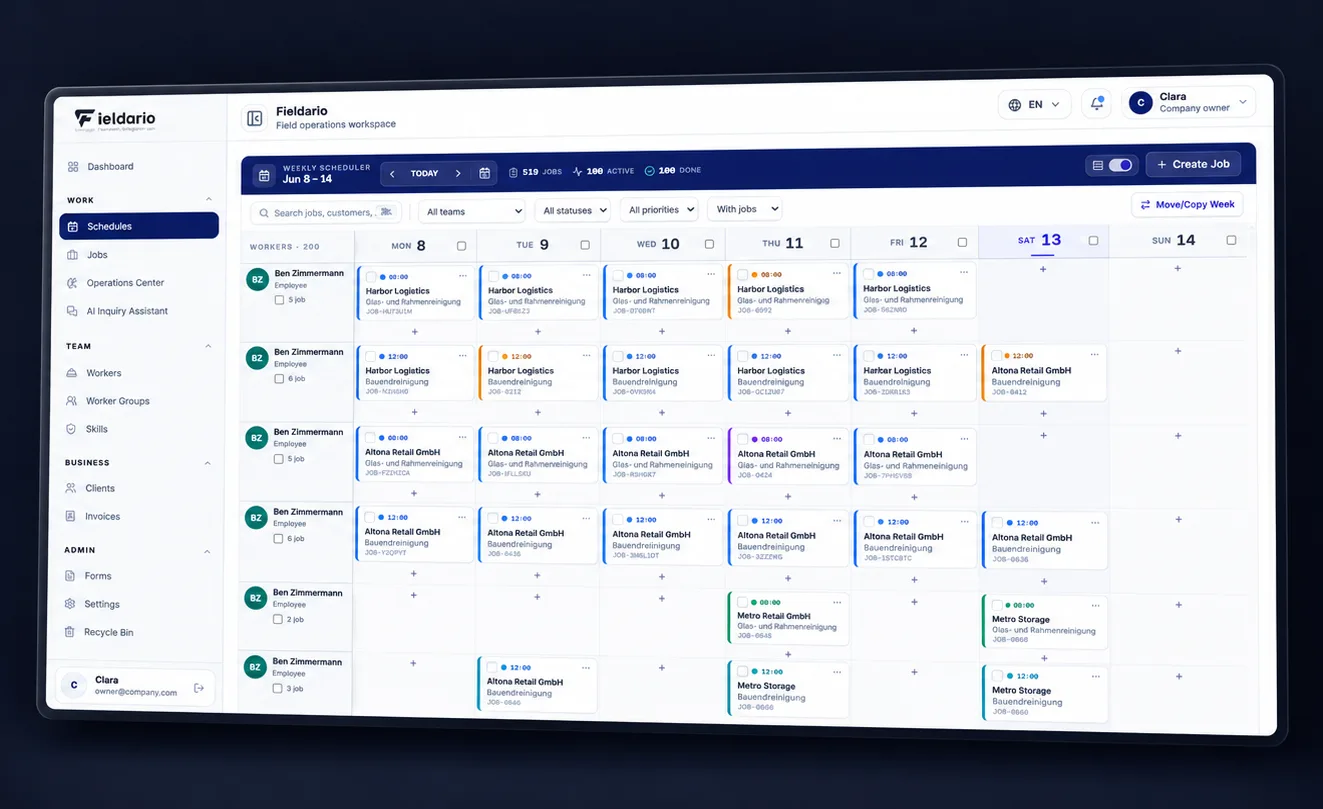Open the All priorities dropdown

(659, 210)
